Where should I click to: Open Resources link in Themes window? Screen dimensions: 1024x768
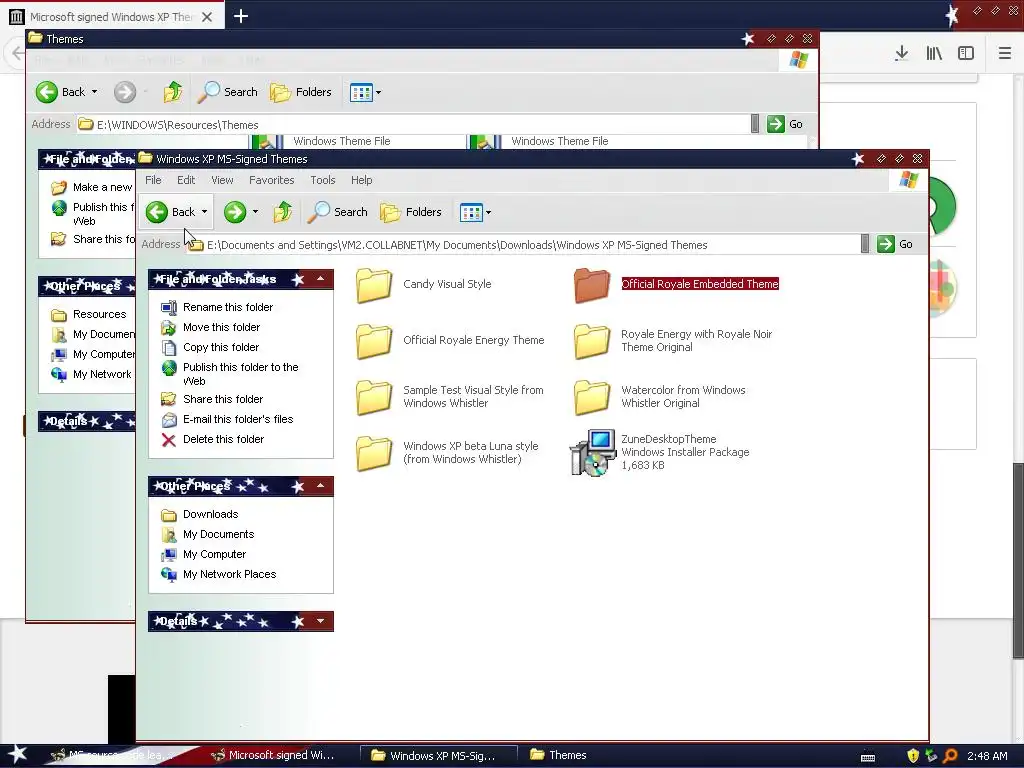coord(89,314)
